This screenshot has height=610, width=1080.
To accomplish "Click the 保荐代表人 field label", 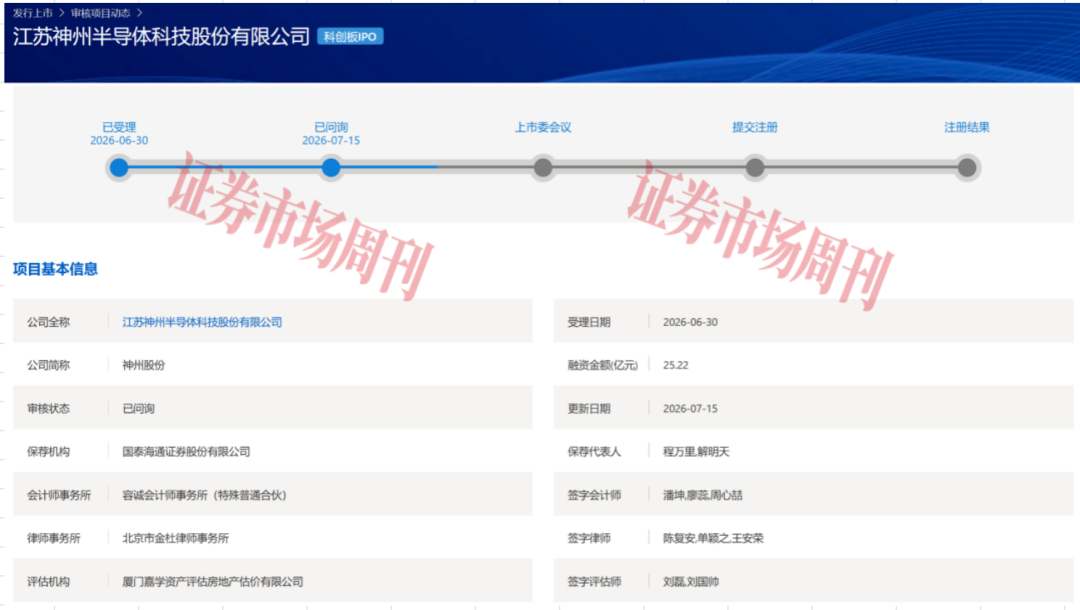I will (594, 452).
